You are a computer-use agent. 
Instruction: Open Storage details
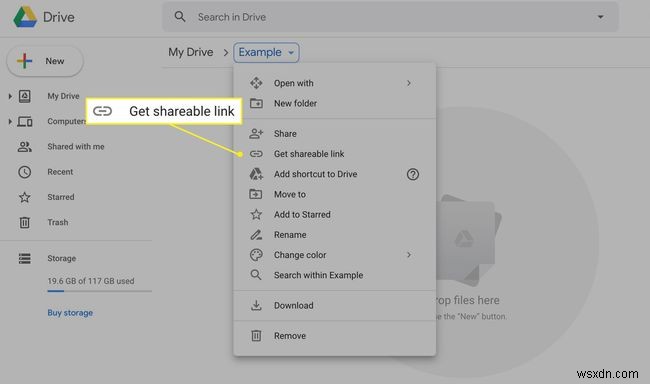(61, 258)
